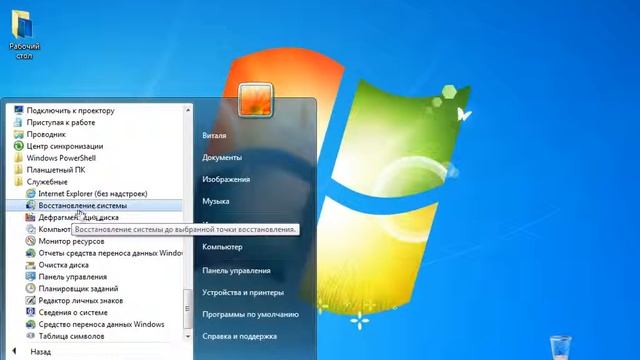Select Подключить к проектору text
The image size is (640, 360).
71,110
